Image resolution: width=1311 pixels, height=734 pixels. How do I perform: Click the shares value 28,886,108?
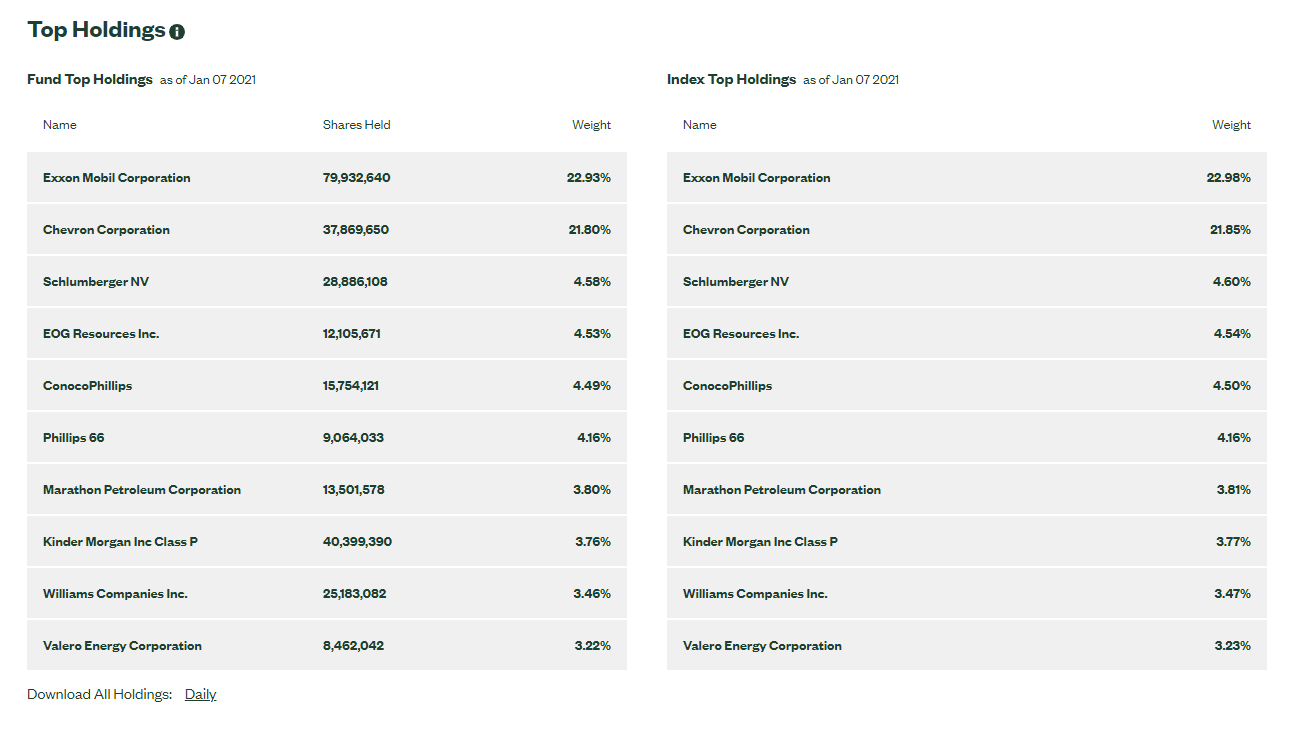tap(355, 282)
